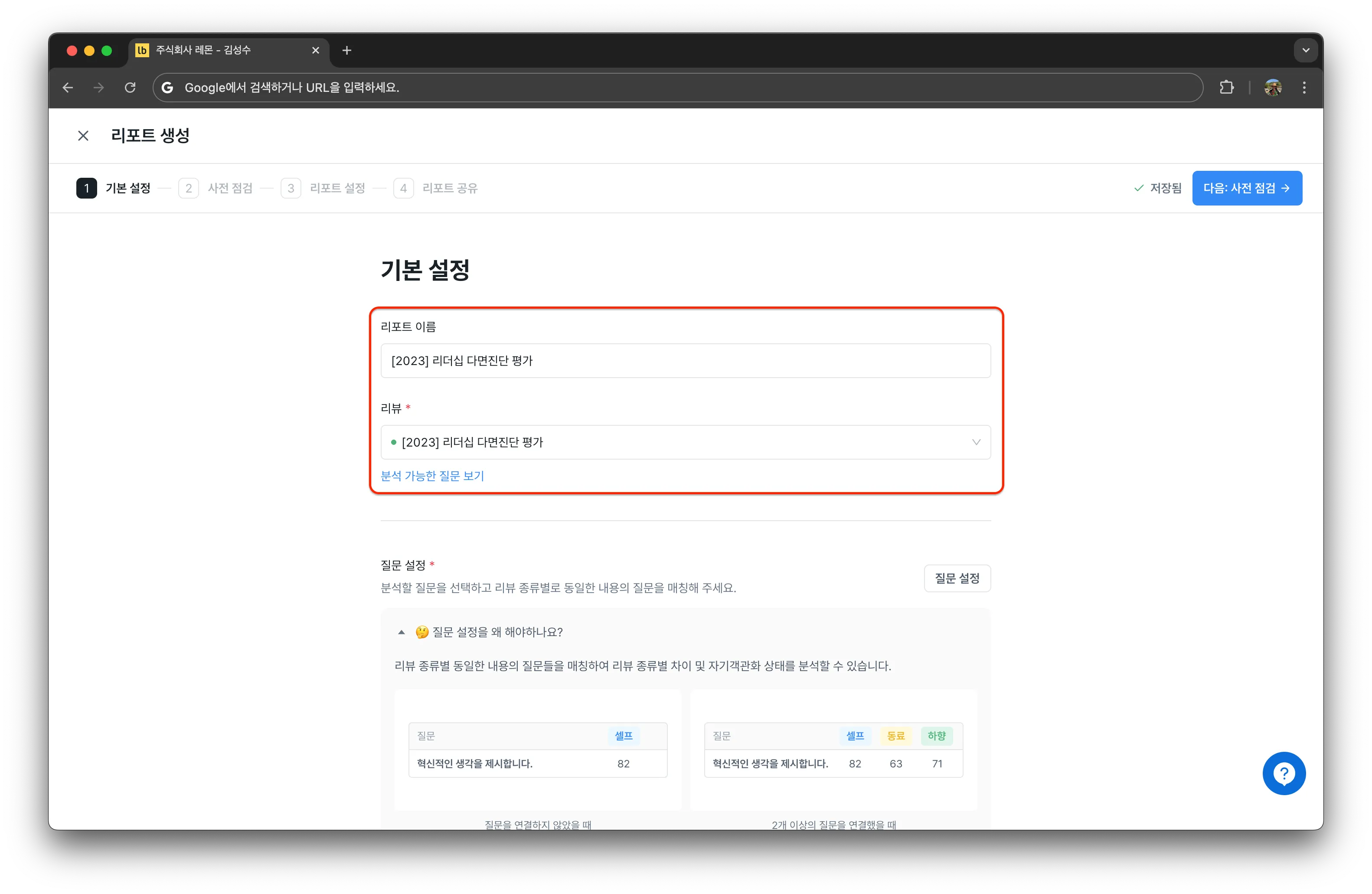Click the 동료 tag in example table
This screenshot has height=894, width=1372.
pos(895,736)
